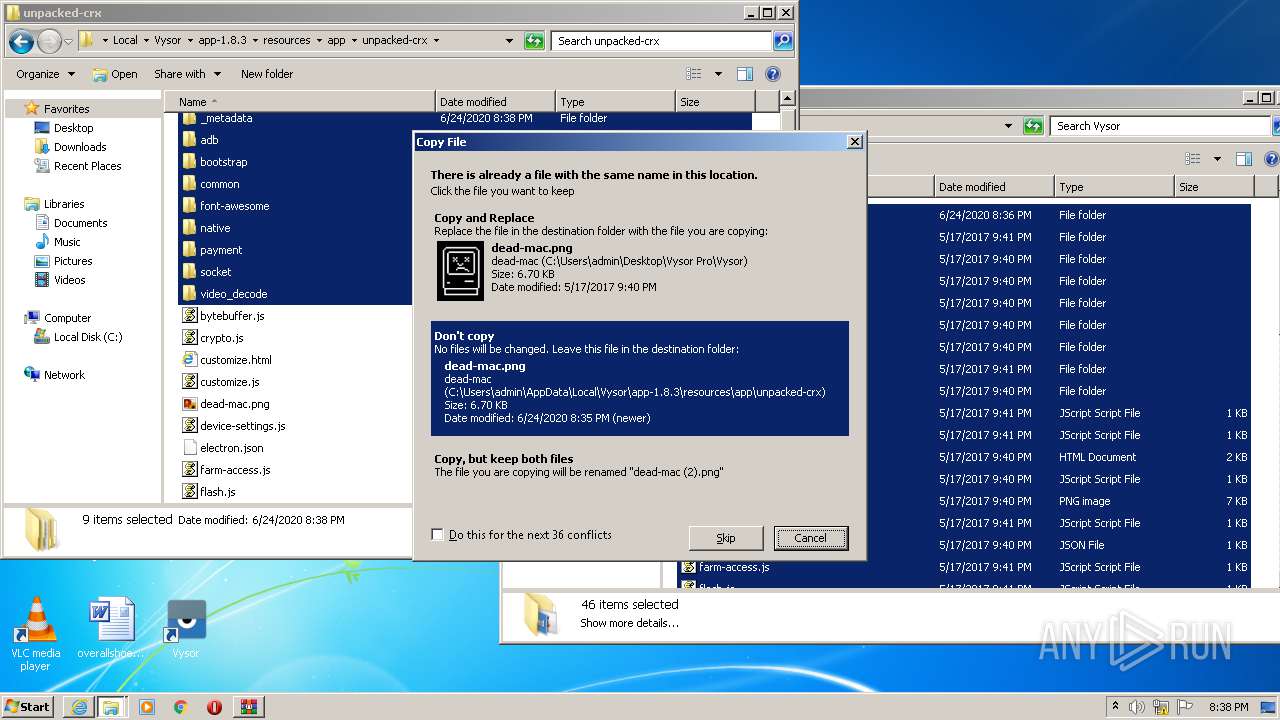Image resolution: width=1280 pixels, height=720 pixels.
Task: Click the Open toolbar button
Action: tap(115, 74)
